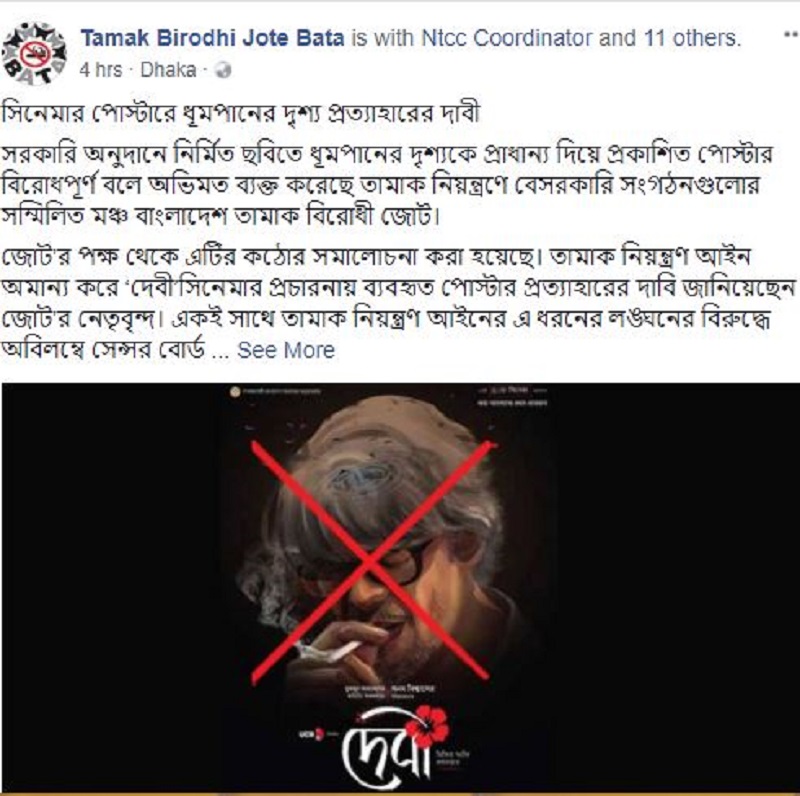Click the small red logo left of title
Image resolution: width=800 pixels, height=796 pixels.
pyautogui.click(x=319, y=734)
